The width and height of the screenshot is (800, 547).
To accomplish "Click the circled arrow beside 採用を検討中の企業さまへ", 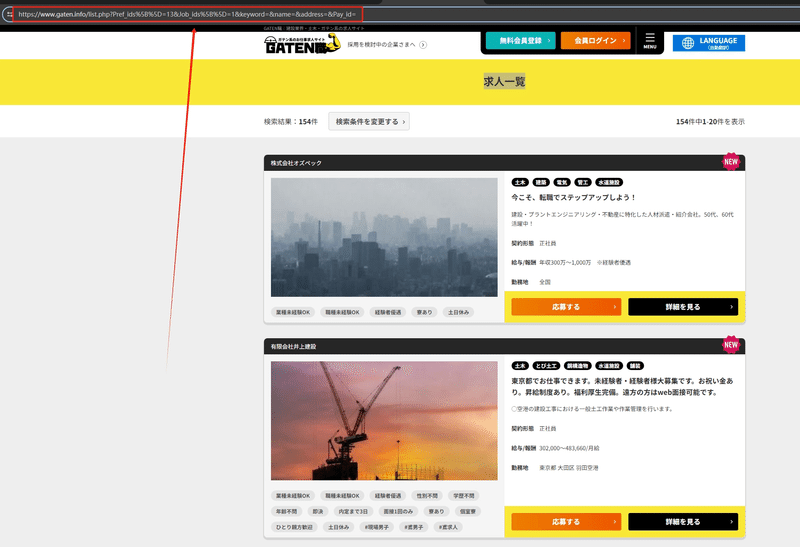I will [423, 44].
